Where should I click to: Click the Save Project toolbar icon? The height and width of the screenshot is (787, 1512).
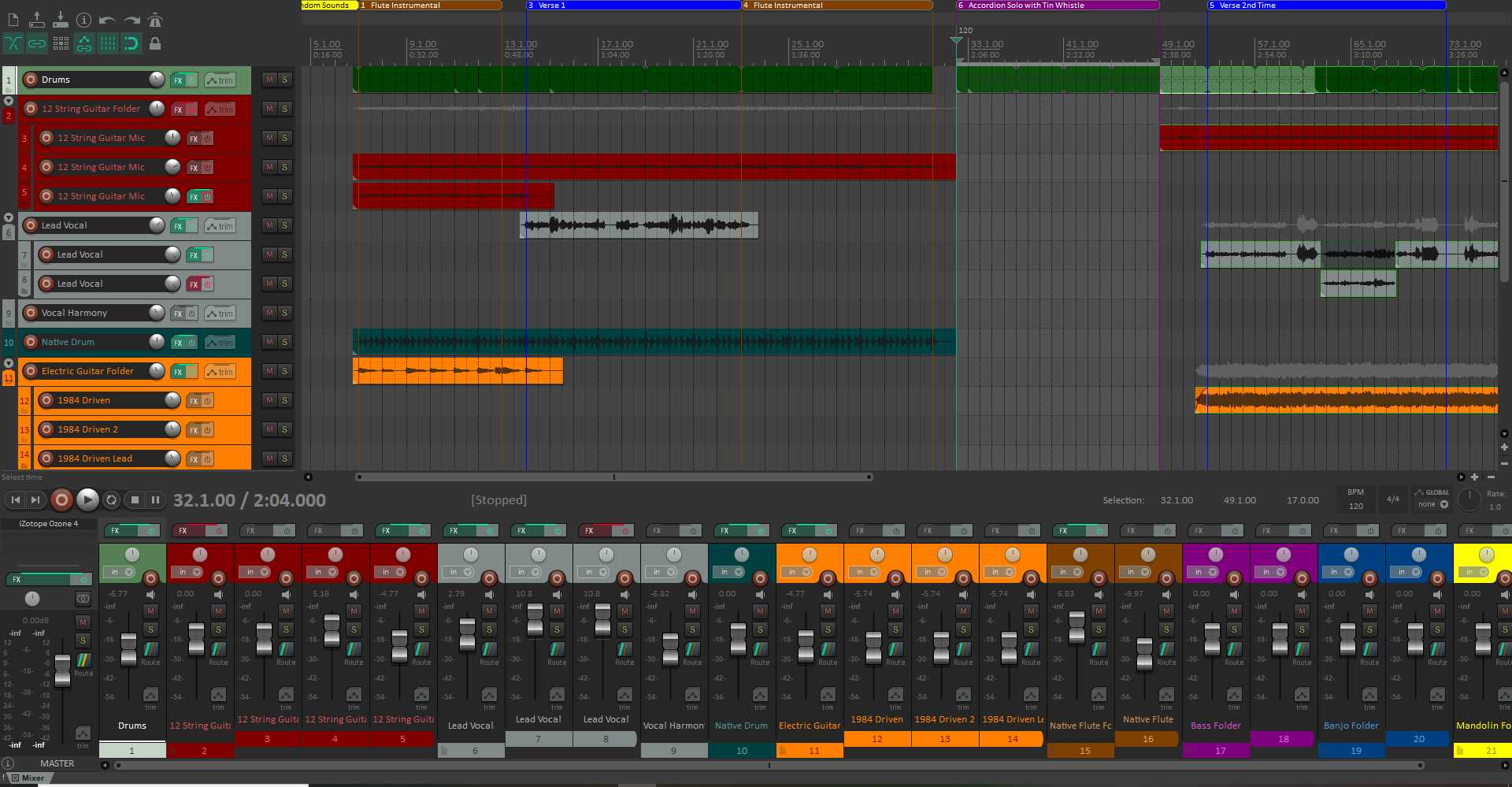click(x=60, y=20)
